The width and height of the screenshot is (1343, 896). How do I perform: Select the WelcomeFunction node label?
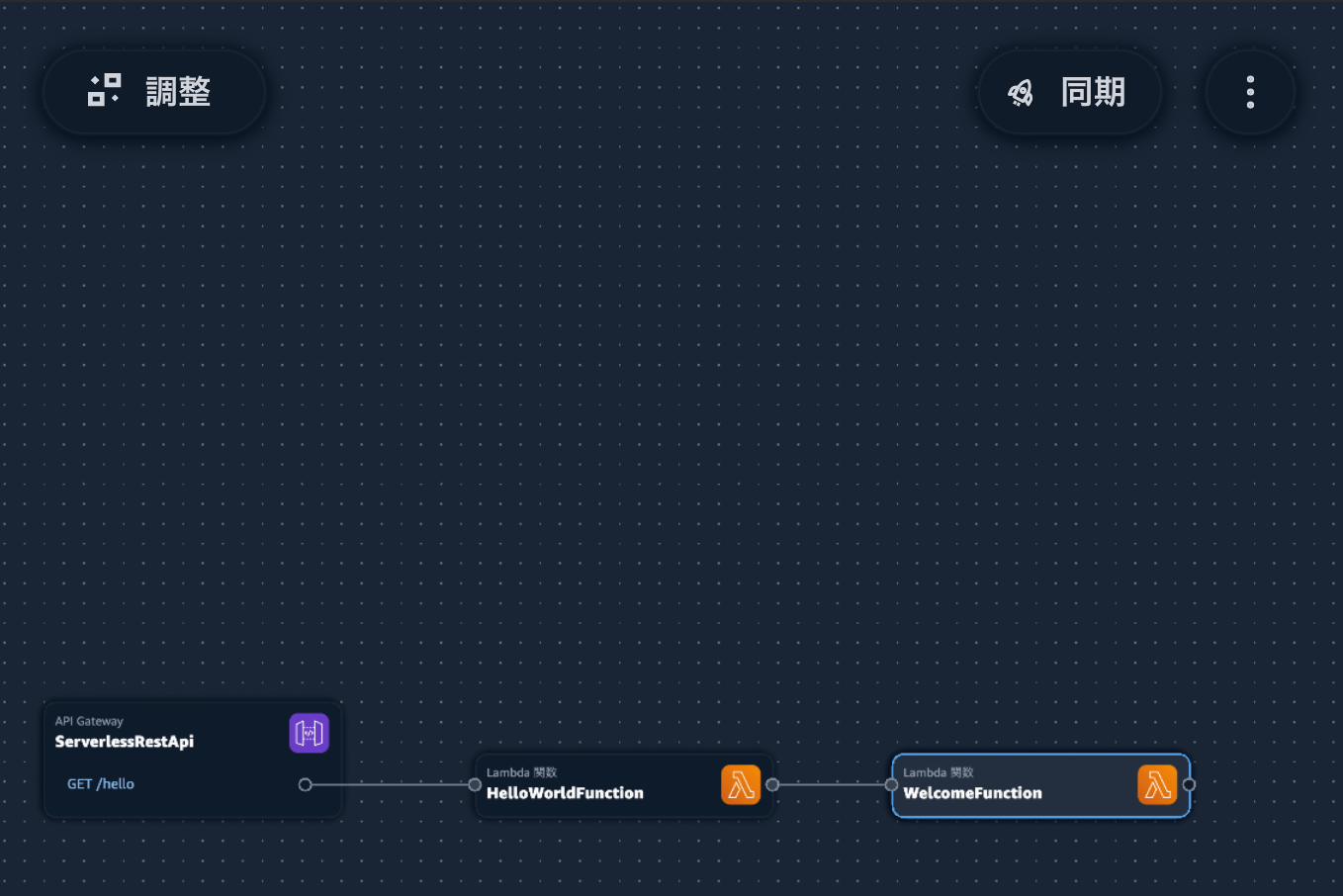(x=972, y=793)
